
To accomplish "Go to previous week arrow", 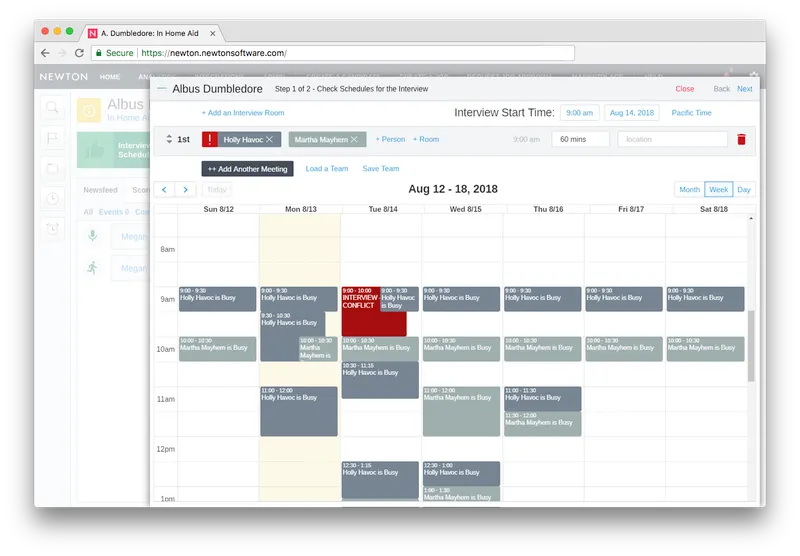I will pos(164,189).
